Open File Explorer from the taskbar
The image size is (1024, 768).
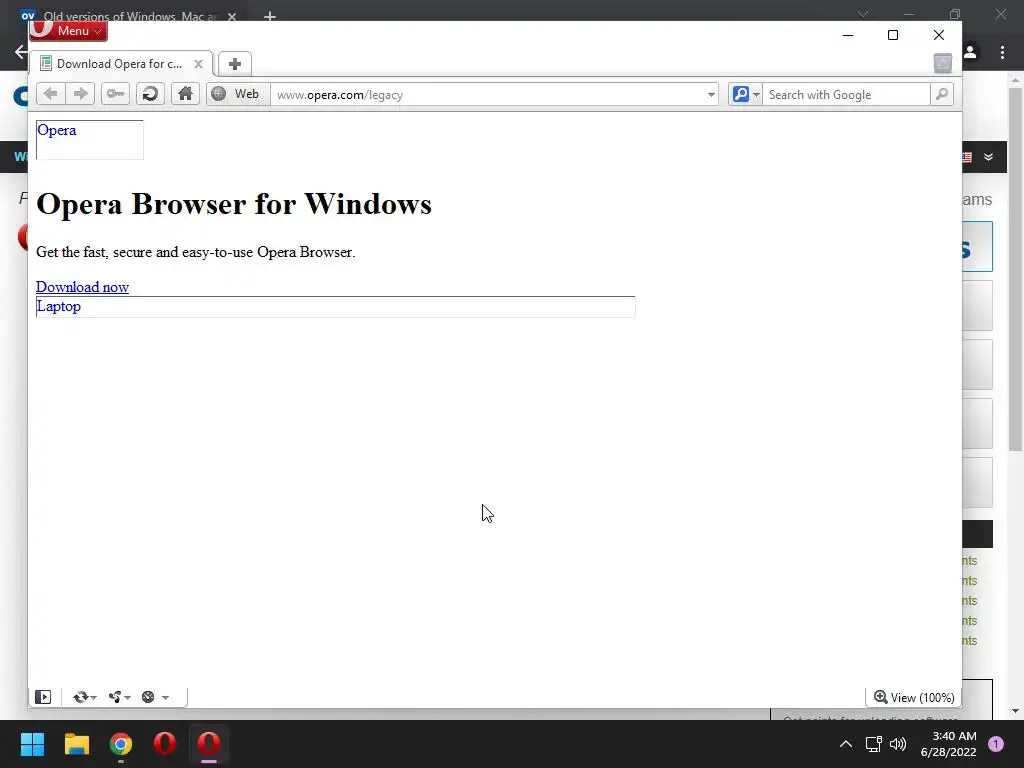tap(76, 744)
